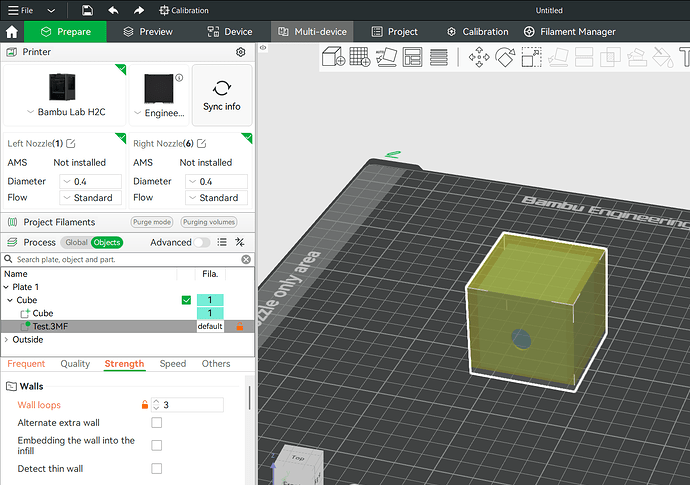The width and height of the screenshot is (690, 485).
Task: Click the Add plate grid icon
Action: click(x=360, y=57)
